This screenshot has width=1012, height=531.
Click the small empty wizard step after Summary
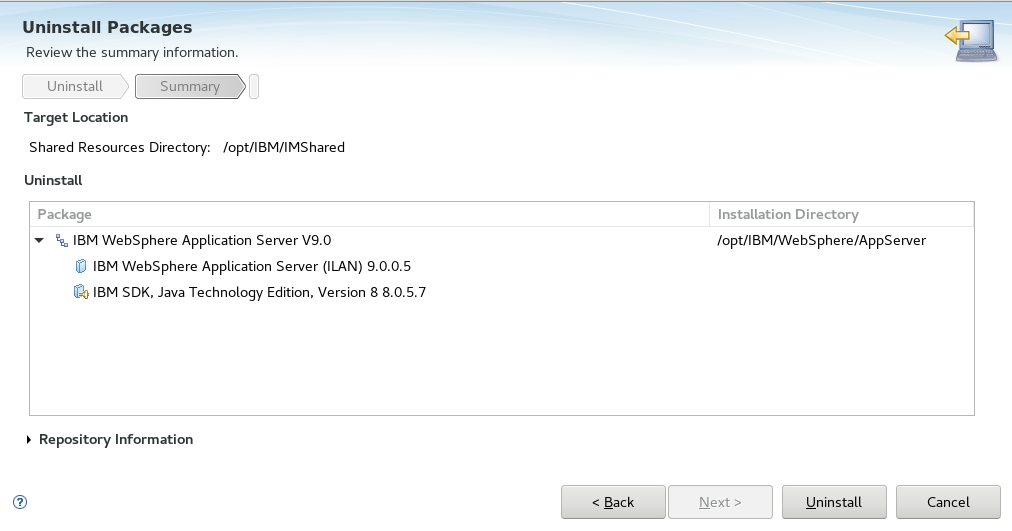(254, 86)
